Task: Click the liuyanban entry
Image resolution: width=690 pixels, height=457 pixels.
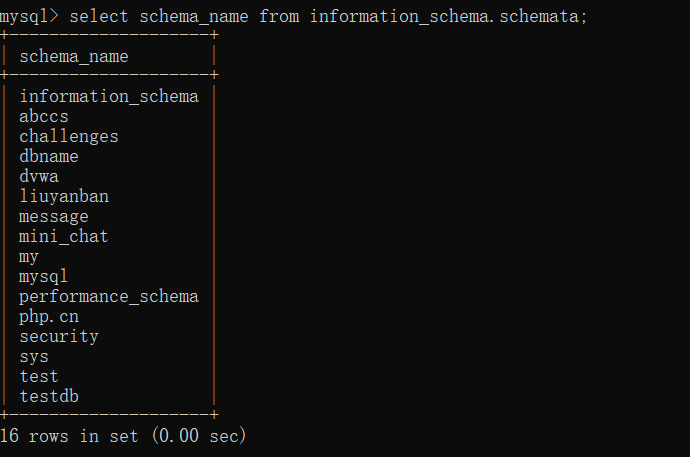Action: (x=64, y=196)
